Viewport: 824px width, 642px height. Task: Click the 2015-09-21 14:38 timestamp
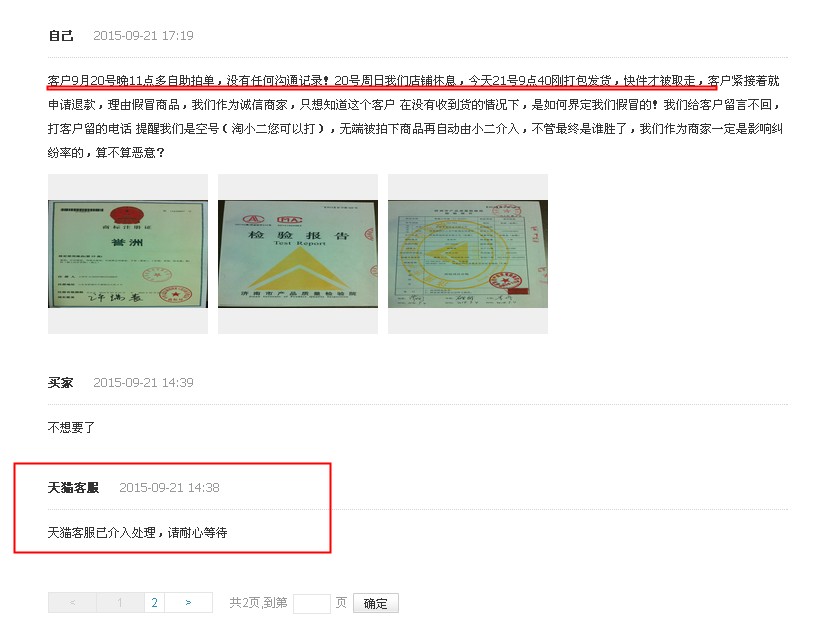pos(169,488)
